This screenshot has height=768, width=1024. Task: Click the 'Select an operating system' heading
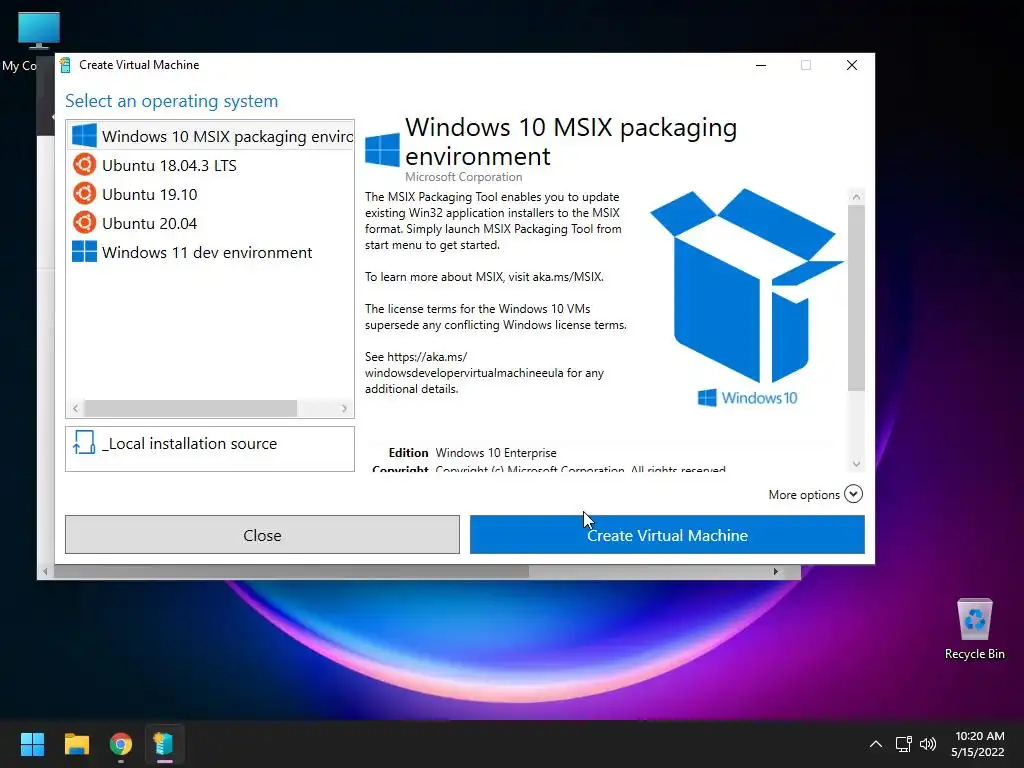pos(171,101)
